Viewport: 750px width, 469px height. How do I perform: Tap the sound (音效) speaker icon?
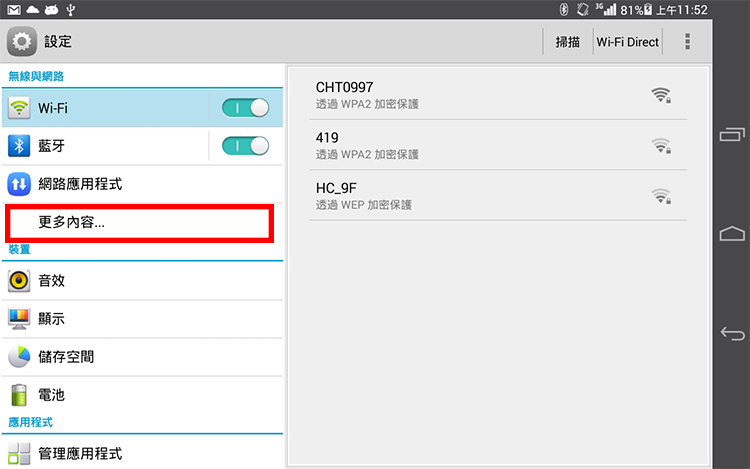point(20,281)
